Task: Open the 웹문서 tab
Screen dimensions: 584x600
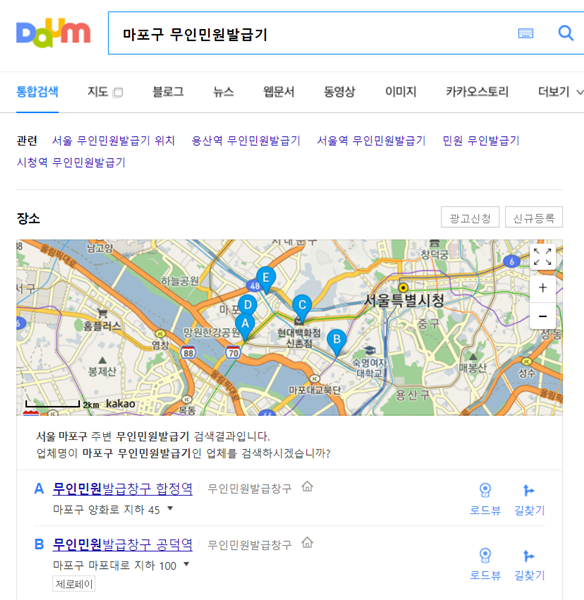Action: [279, 92]
